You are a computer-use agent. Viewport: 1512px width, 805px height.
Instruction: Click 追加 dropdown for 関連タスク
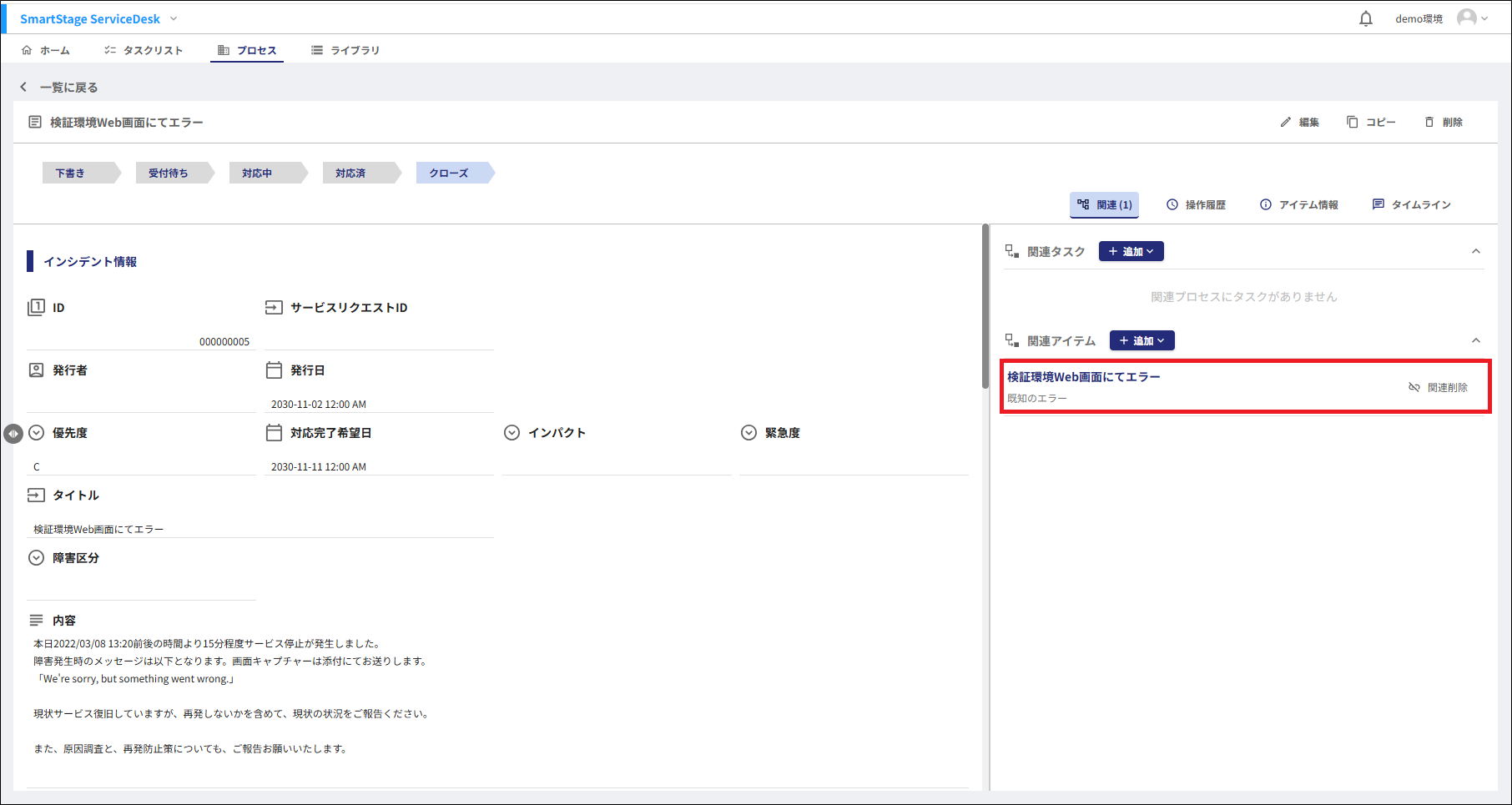pos(1131,251)
